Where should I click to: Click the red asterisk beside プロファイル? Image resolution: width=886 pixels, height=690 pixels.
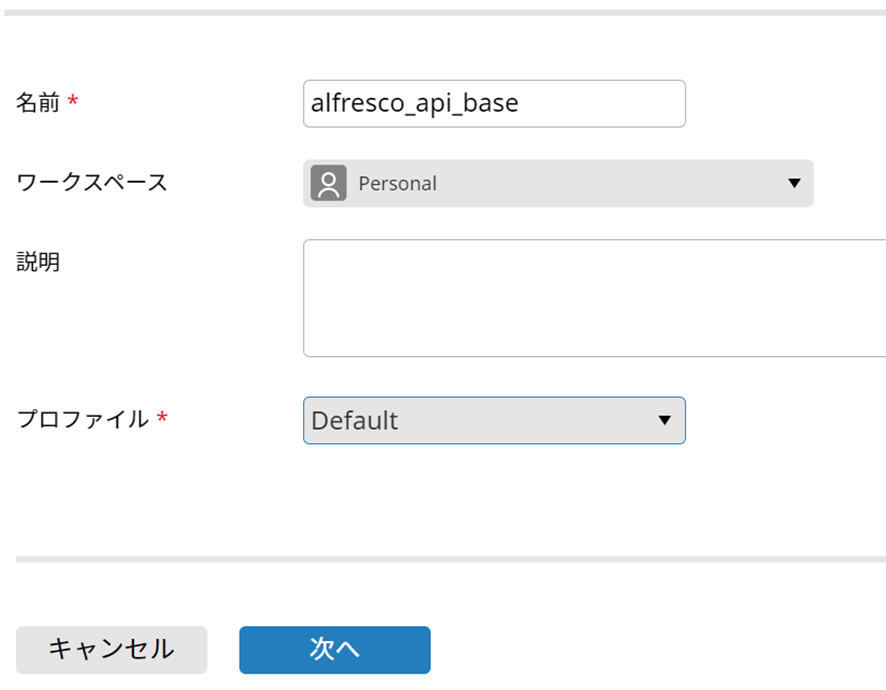click(162, 417)
